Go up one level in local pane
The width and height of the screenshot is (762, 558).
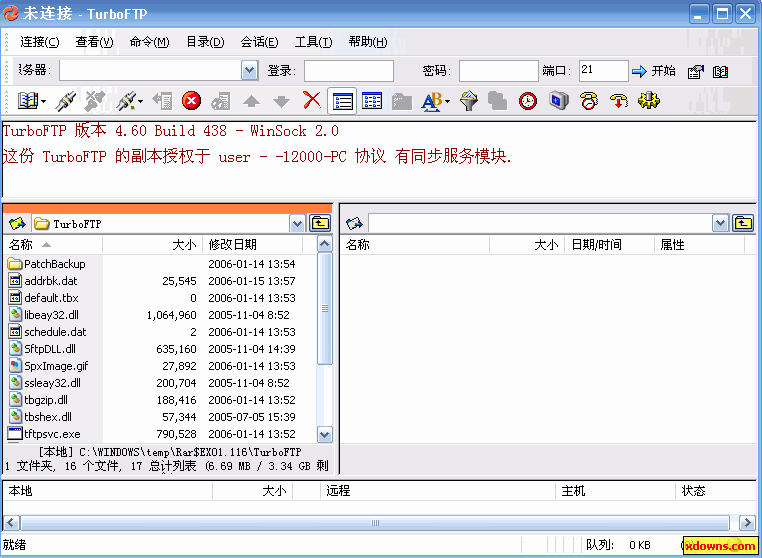pos(320,223)
